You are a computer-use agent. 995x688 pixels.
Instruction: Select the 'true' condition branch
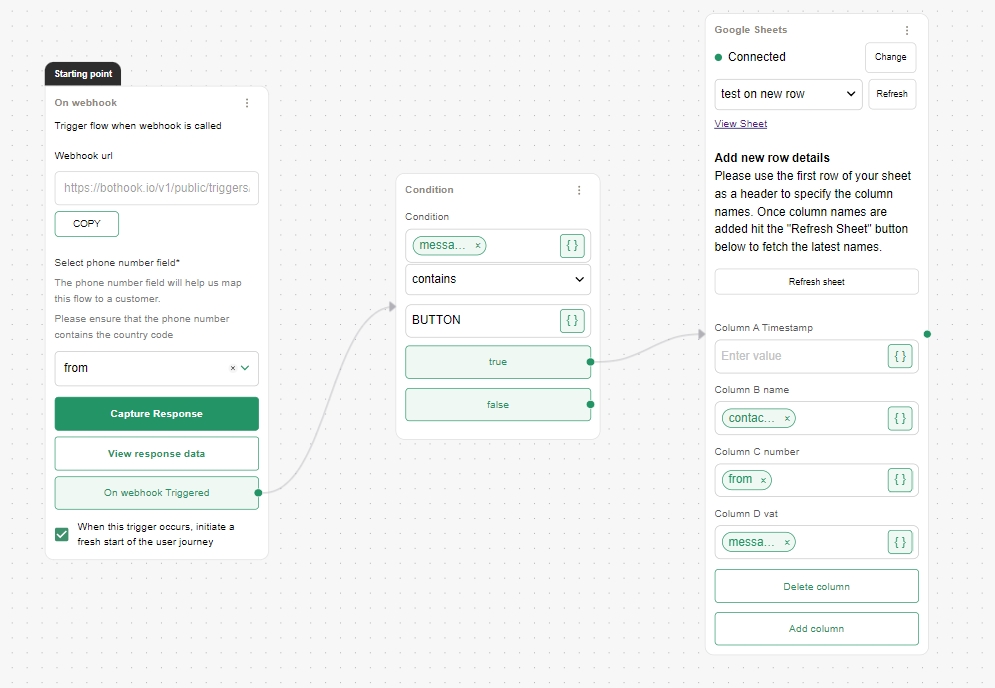coord(497,362)
